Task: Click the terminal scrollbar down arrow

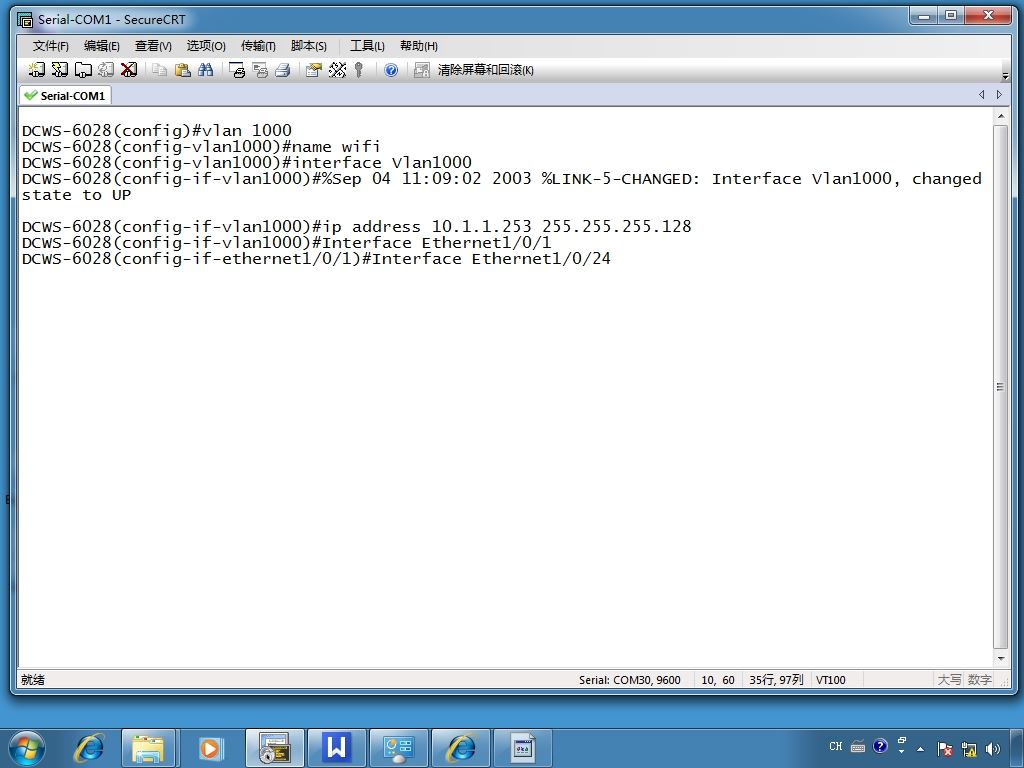Action: pos(1000,658)
